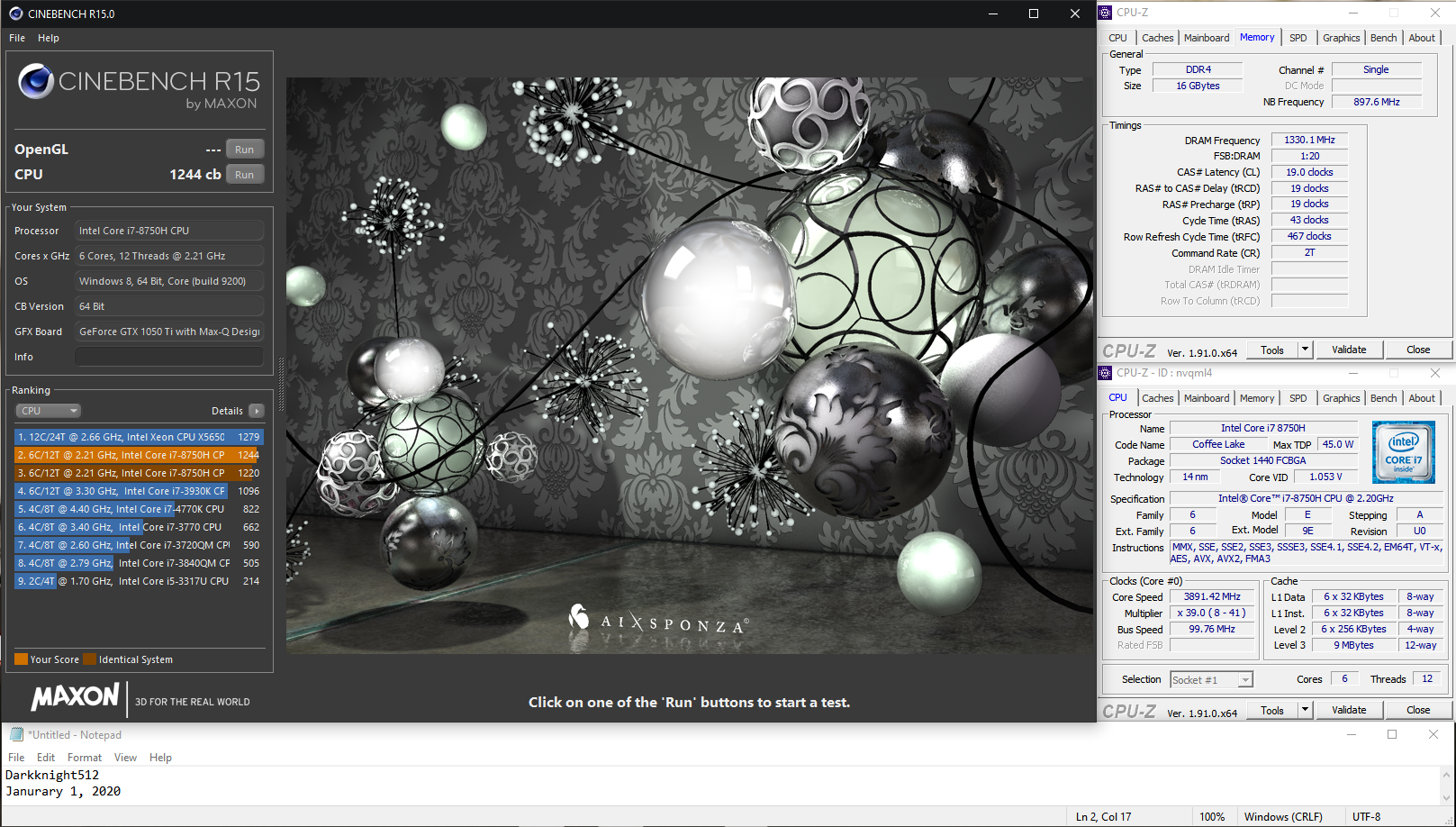Click Notepad vertical scrollbar down arrow

1447,798
